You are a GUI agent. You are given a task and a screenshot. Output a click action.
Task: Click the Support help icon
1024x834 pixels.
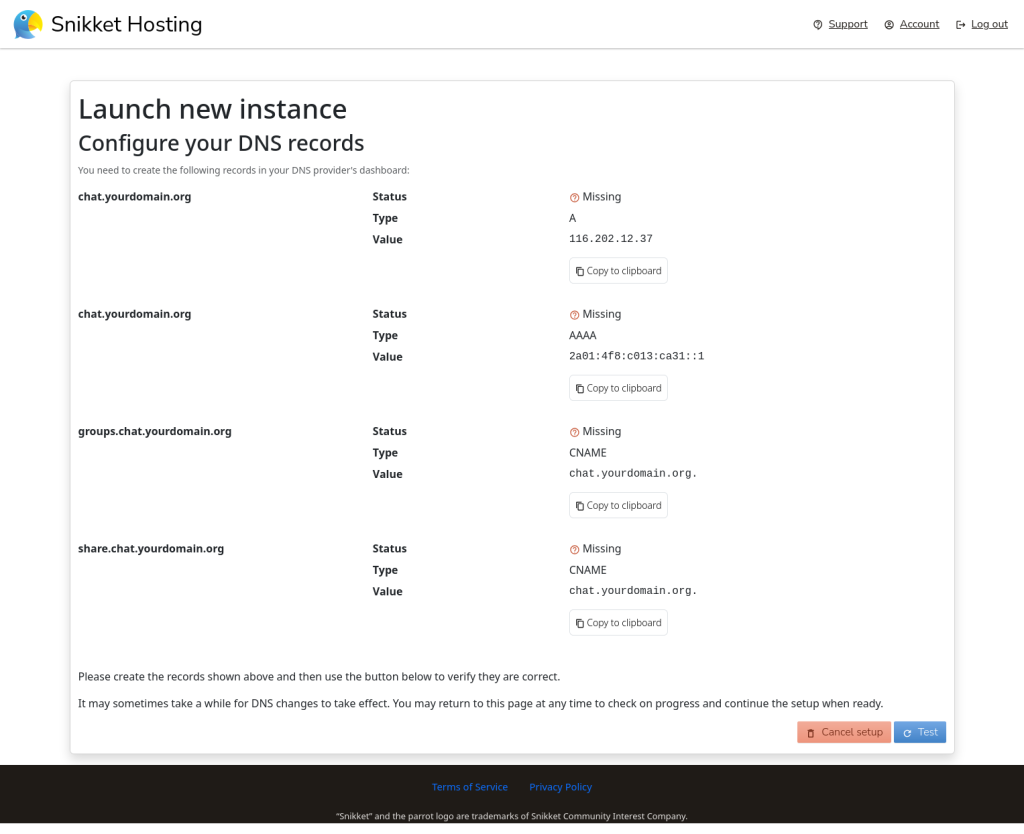[818, 25]
